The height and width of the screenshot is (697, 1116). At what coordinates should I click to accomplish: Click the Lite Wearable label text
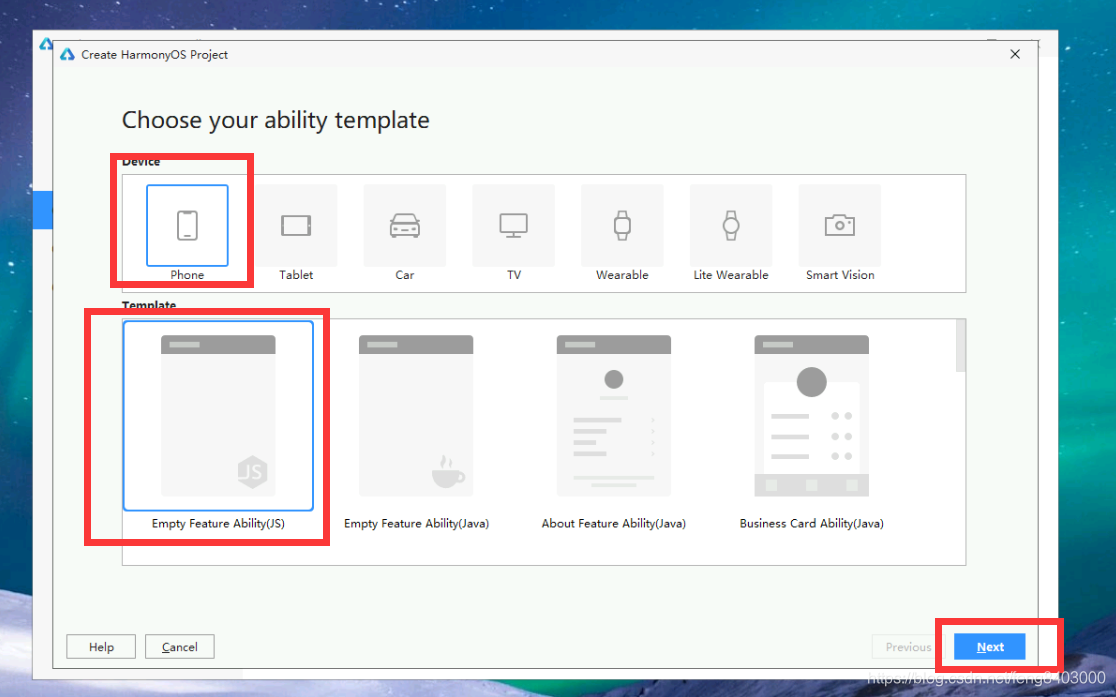coord(731,275)
